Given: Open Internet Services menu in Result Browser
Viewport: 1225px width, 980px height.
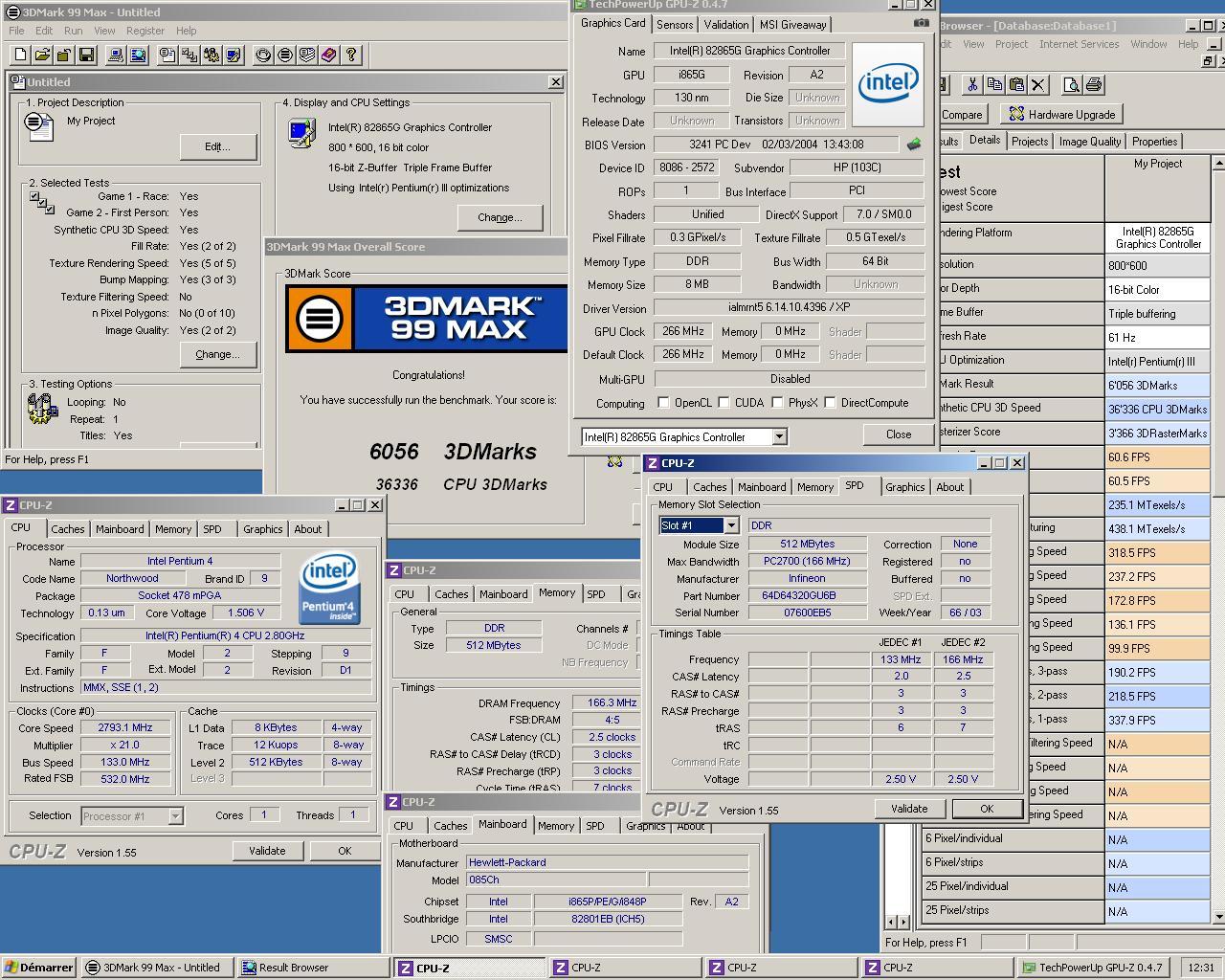Looking at the screenshot, I should [x=1079, y=44].
